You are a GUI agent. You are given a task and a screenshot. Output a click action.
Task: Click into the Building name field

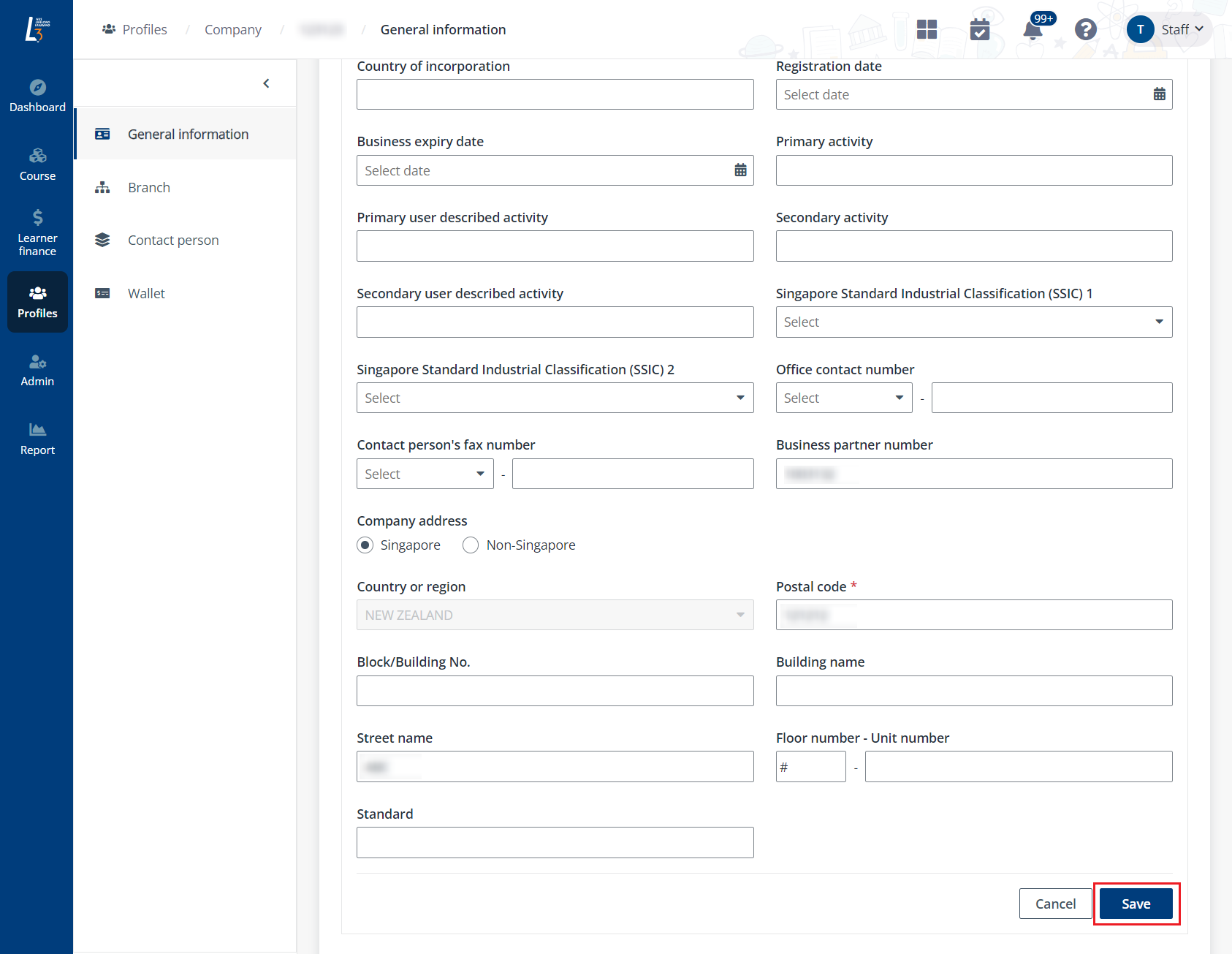(x=973, y=691)
